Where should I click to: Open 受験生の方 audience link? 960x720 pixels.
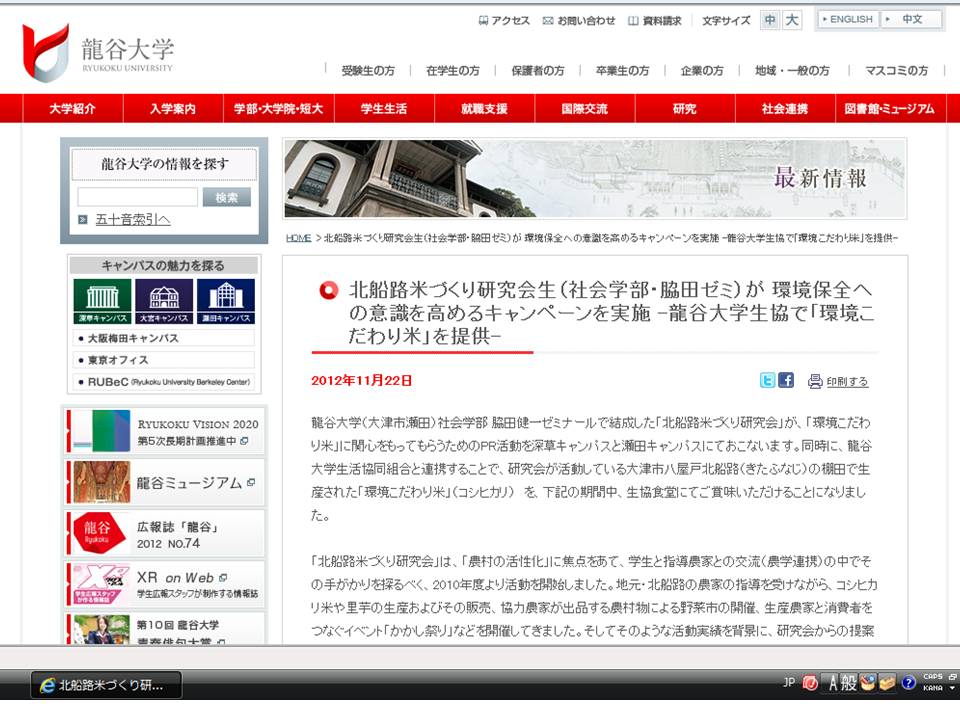368,71
